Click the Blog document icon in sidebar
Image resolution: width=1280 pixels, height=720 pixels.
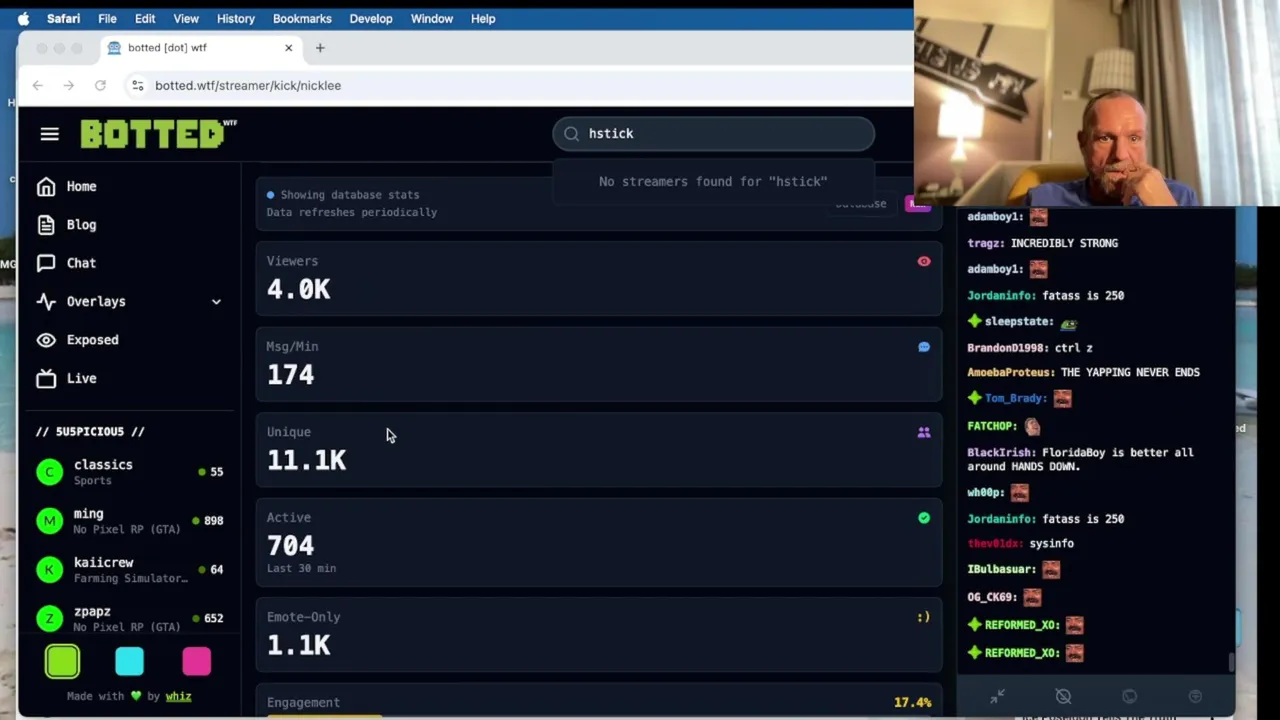click(46, 225)
